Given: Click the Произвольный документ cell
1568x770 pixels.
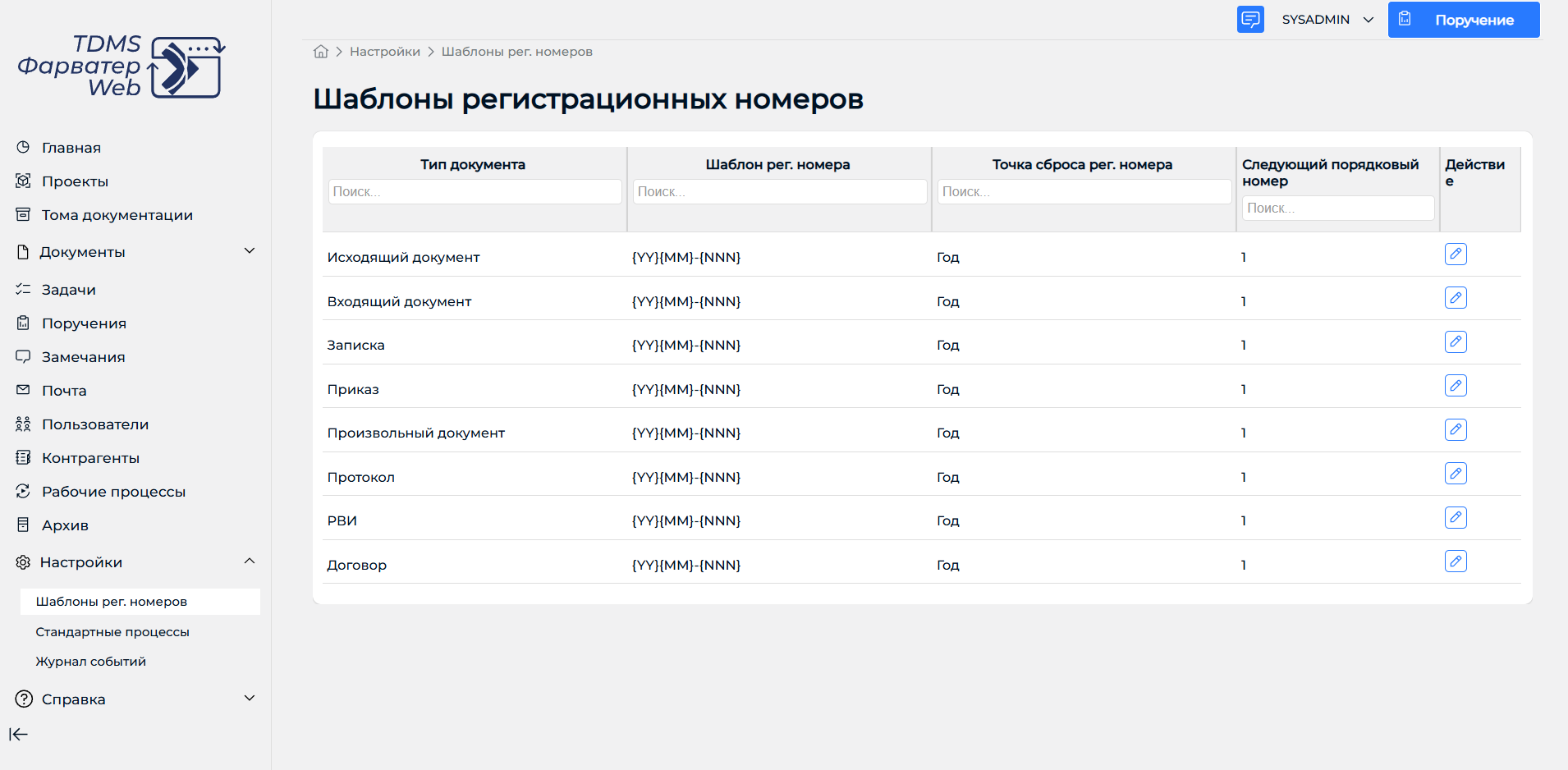Looking at the screenshot, I should coord(415,433).
